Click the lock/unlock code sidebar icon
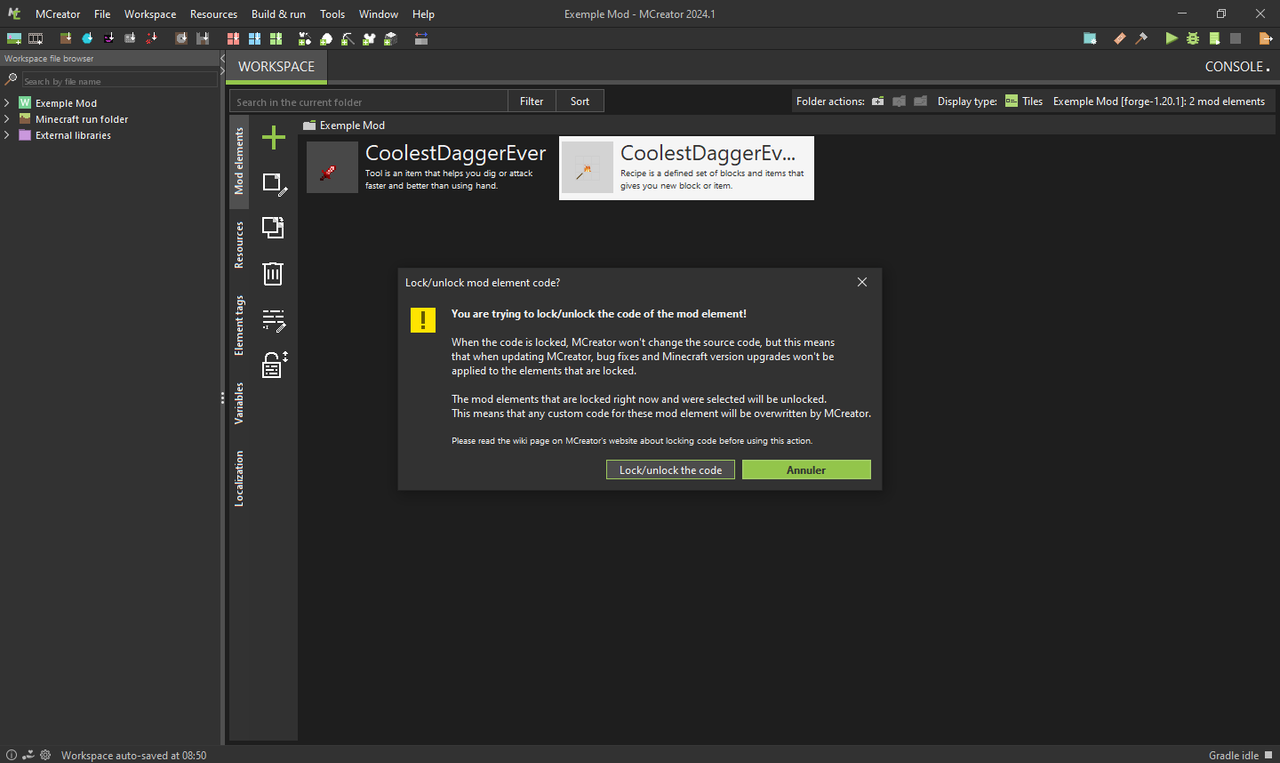 274,365
